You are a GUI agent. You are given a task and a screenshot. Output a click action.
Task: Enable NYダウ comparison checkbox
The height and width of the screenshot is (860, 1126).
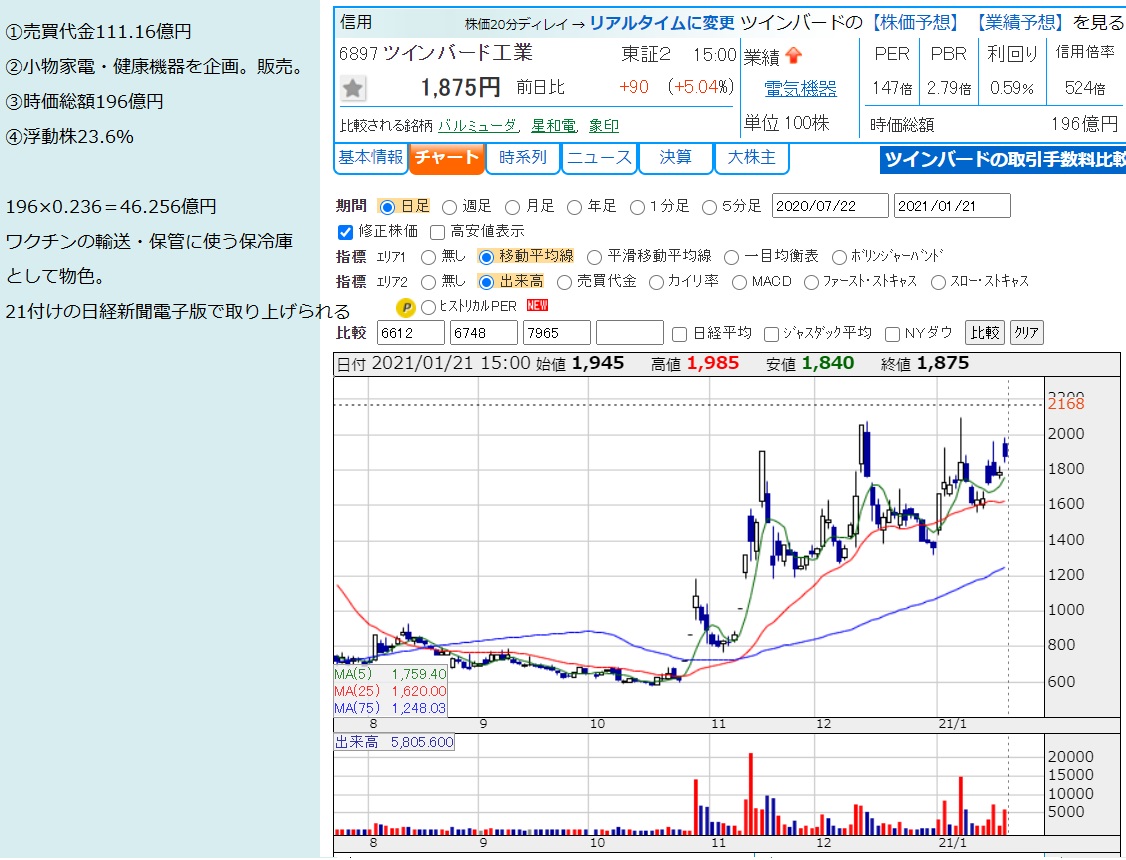(x=893, y=334)
